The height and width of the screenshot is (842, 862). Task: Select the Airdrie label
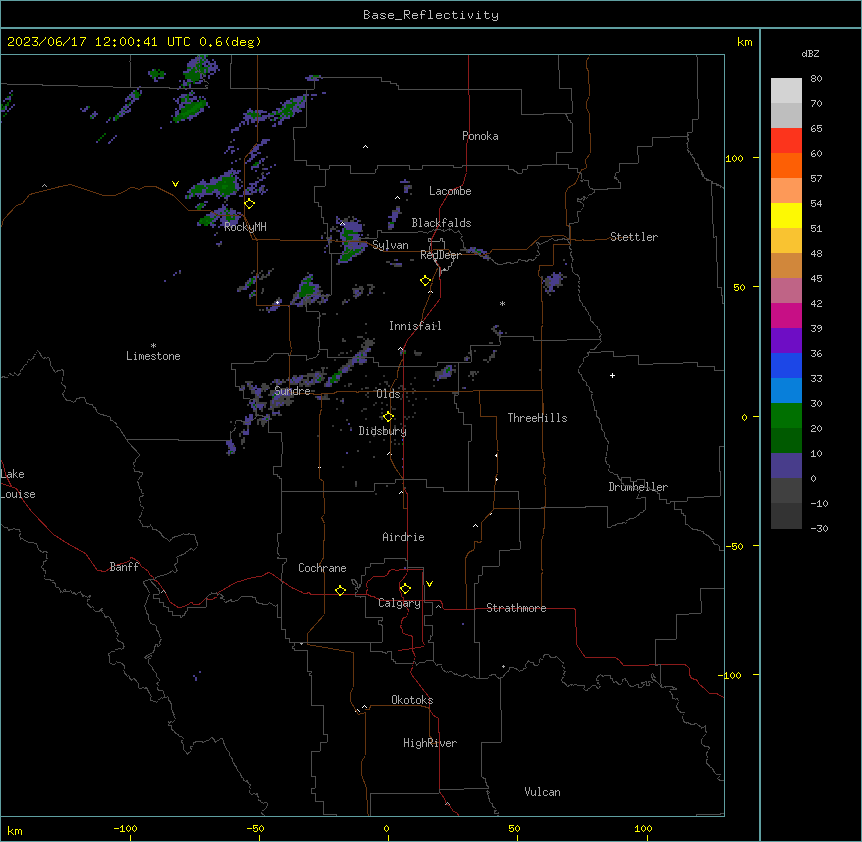pos(404,537)
